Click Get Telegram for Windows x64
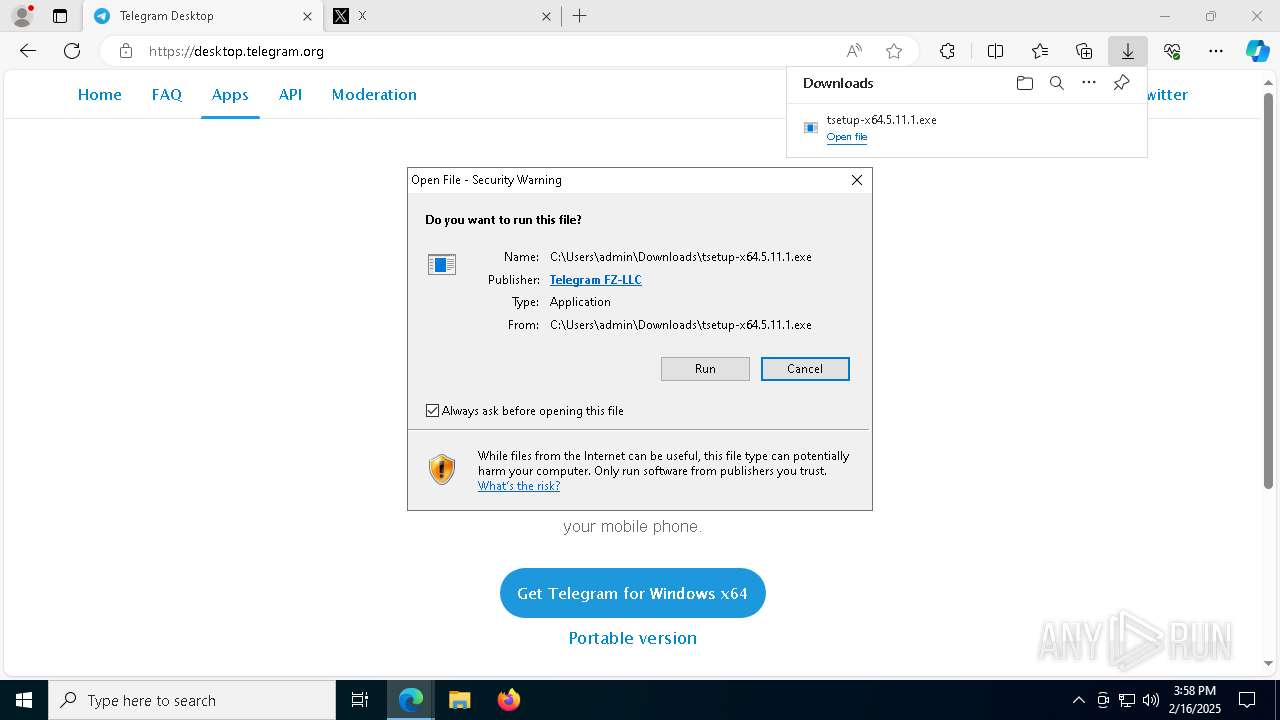1280x720 pixels. [x=632, y=593]
